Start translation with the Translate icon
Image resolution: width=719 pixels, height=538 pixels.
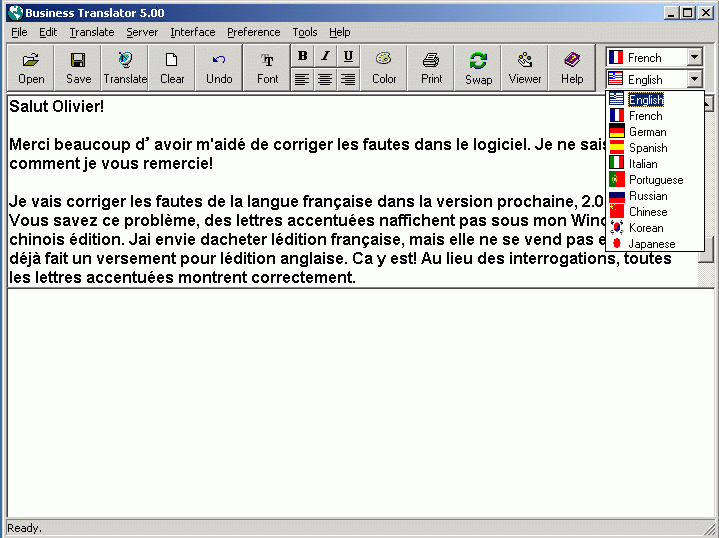(x=125, y=68)
